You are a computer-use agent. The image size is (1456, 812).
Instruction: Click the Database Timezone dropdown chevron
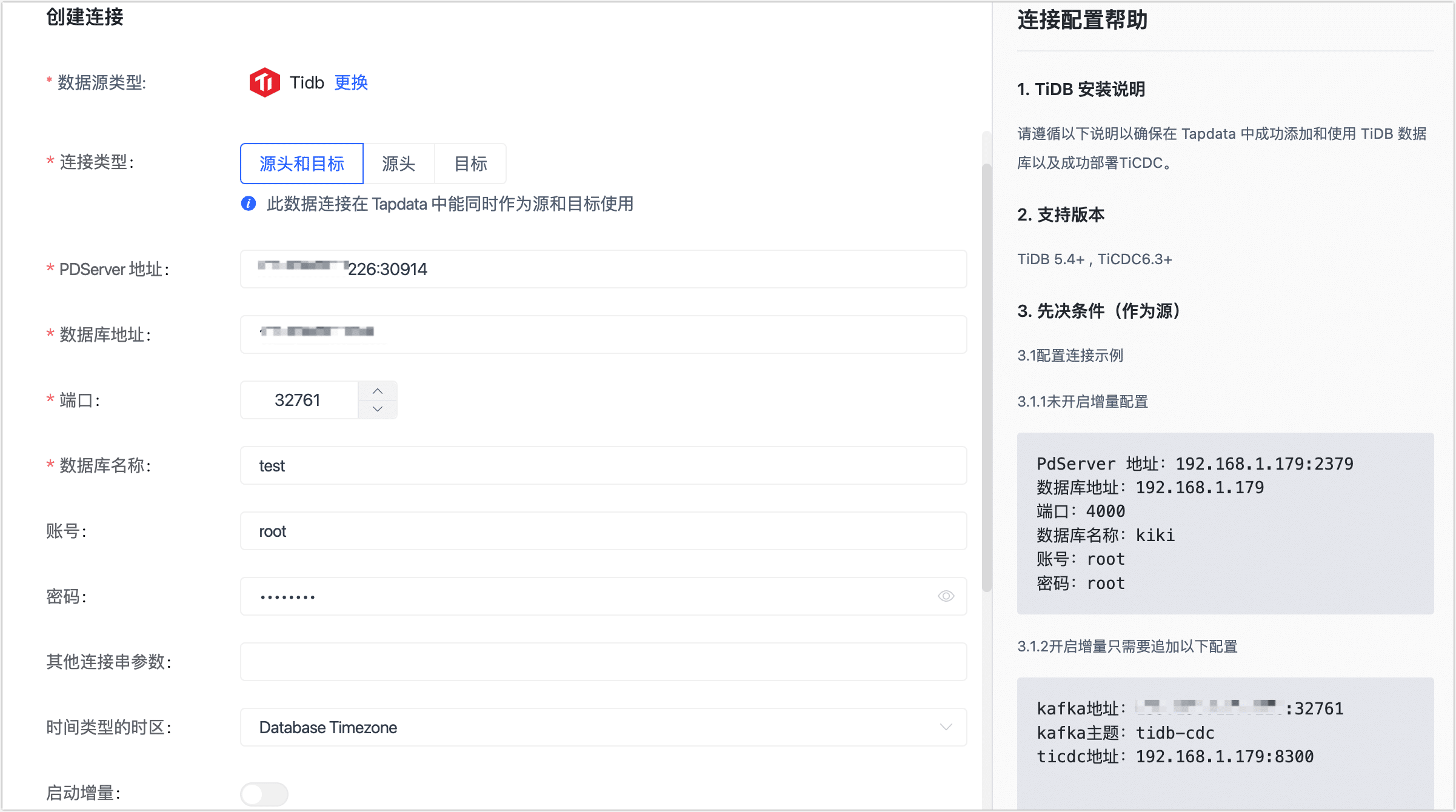click(x=946, y=727)
